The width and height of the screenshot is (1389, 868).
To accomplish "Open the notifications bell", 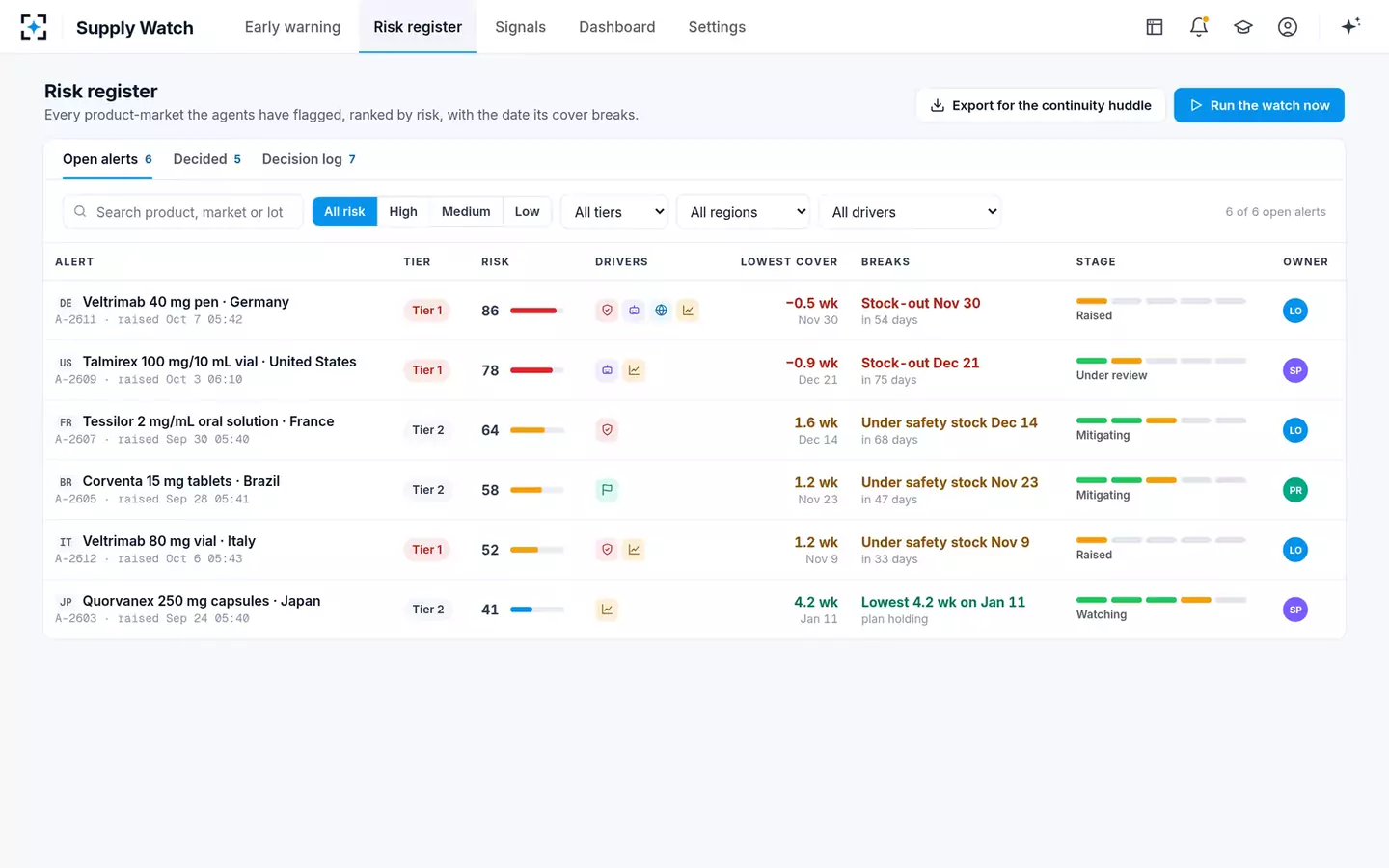I will 1199,27.
